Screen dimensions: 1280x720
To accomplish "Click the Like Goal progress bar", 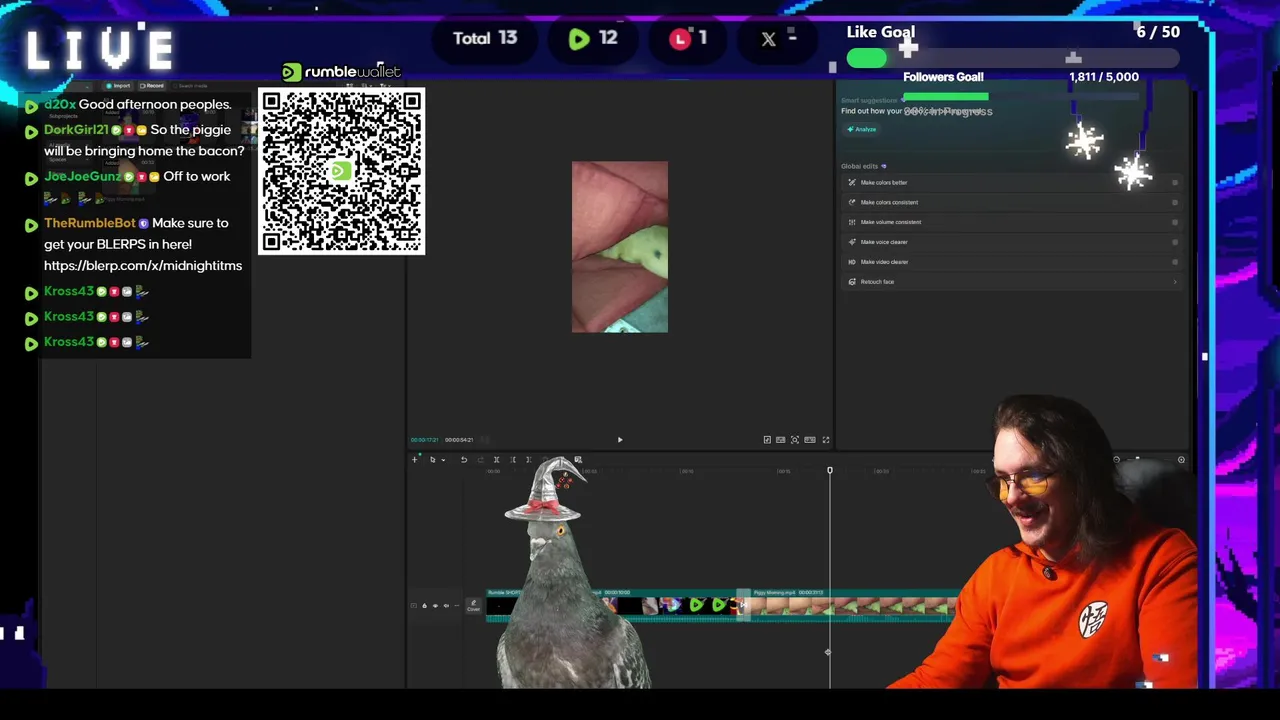I will (x=1012, y=59).
